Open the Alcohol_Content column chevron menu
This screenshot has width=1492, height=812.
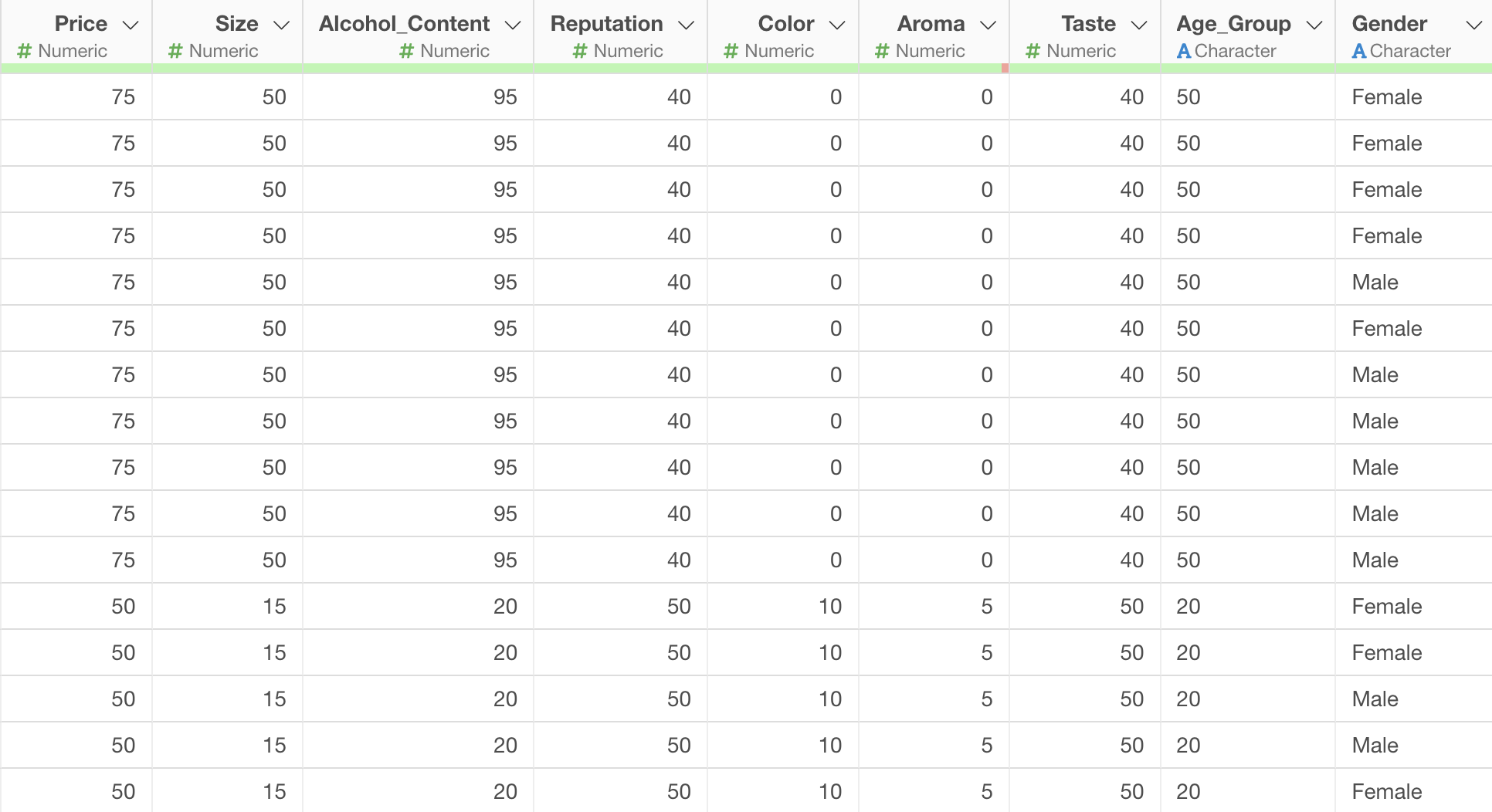coord(512,25)
